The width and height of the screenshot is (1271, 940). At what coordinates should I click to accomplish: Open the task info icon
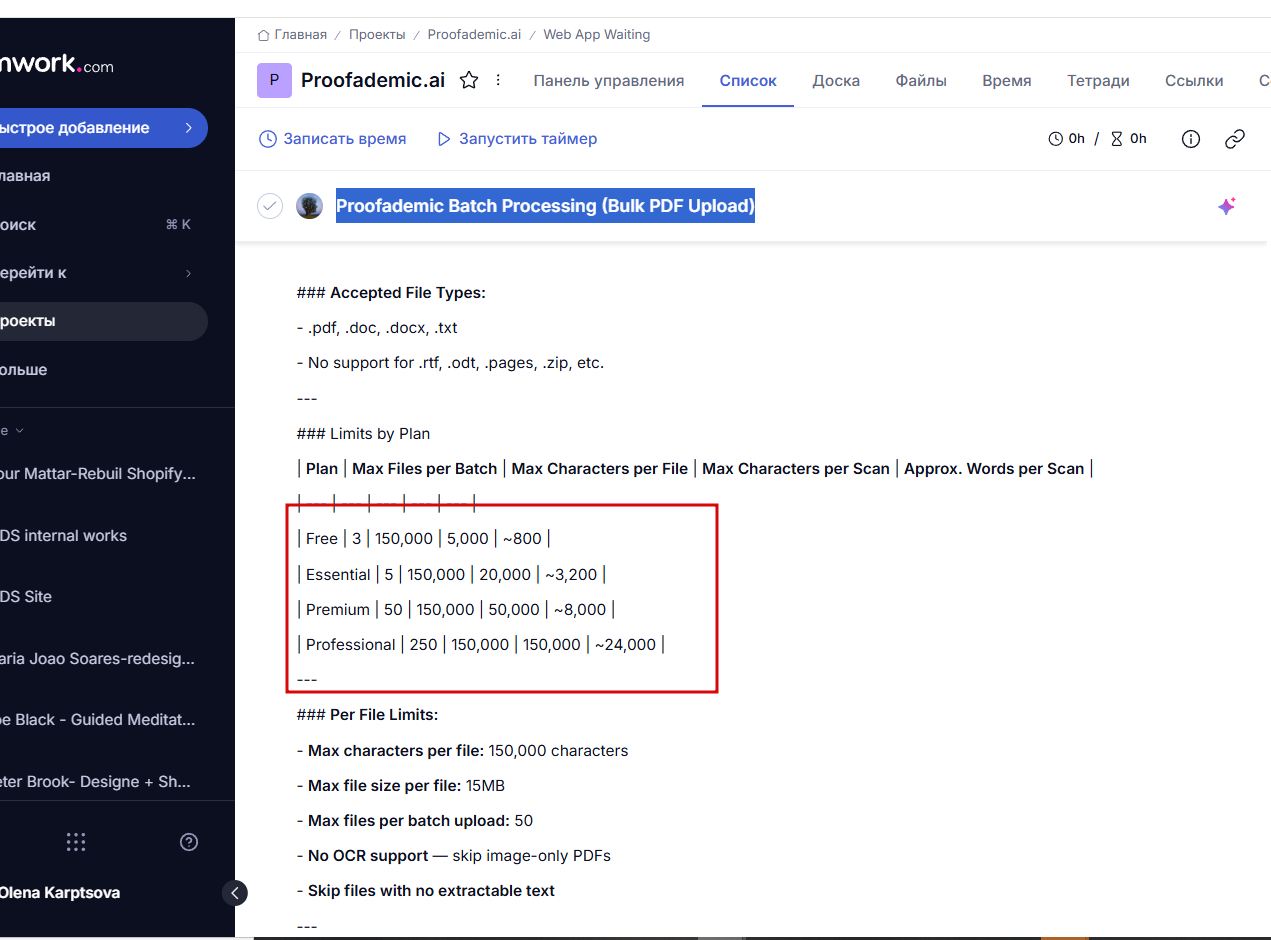[1190, 139]
